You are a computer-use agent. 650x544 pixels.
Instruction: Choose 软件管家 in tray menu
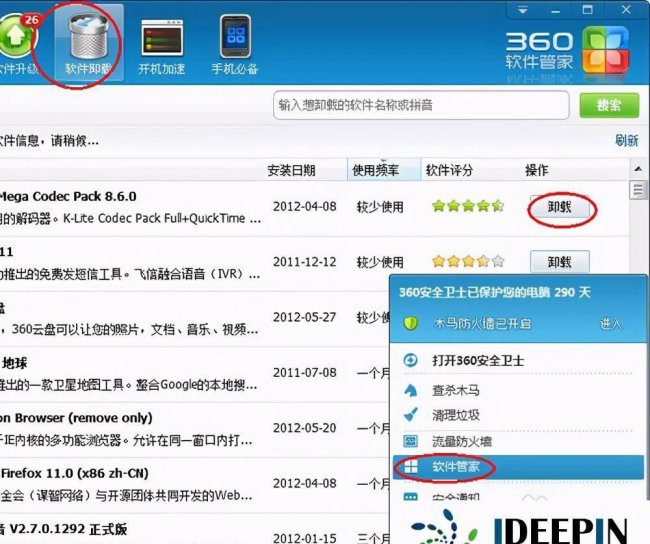pos(518,467)
